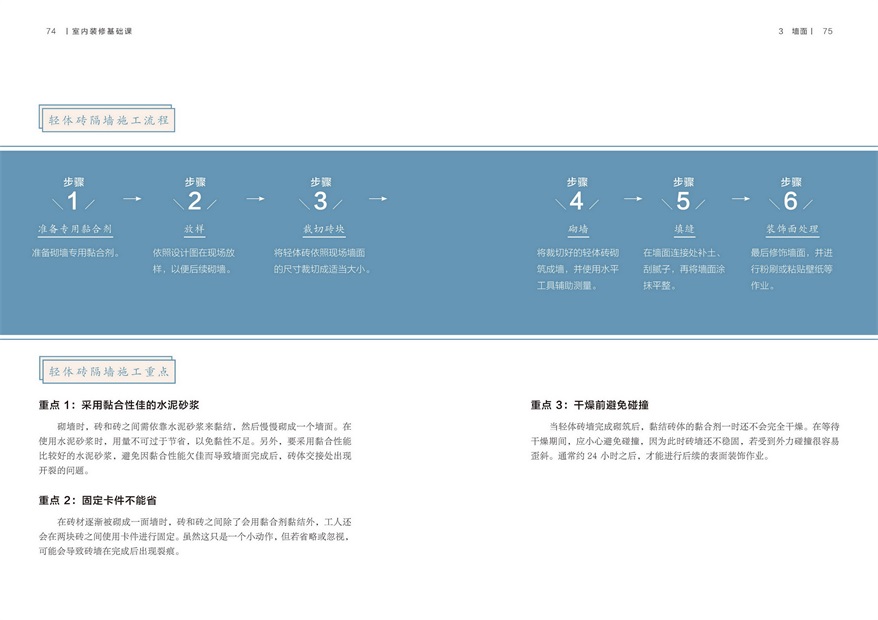Select the large step number 4

pos(577,202)
